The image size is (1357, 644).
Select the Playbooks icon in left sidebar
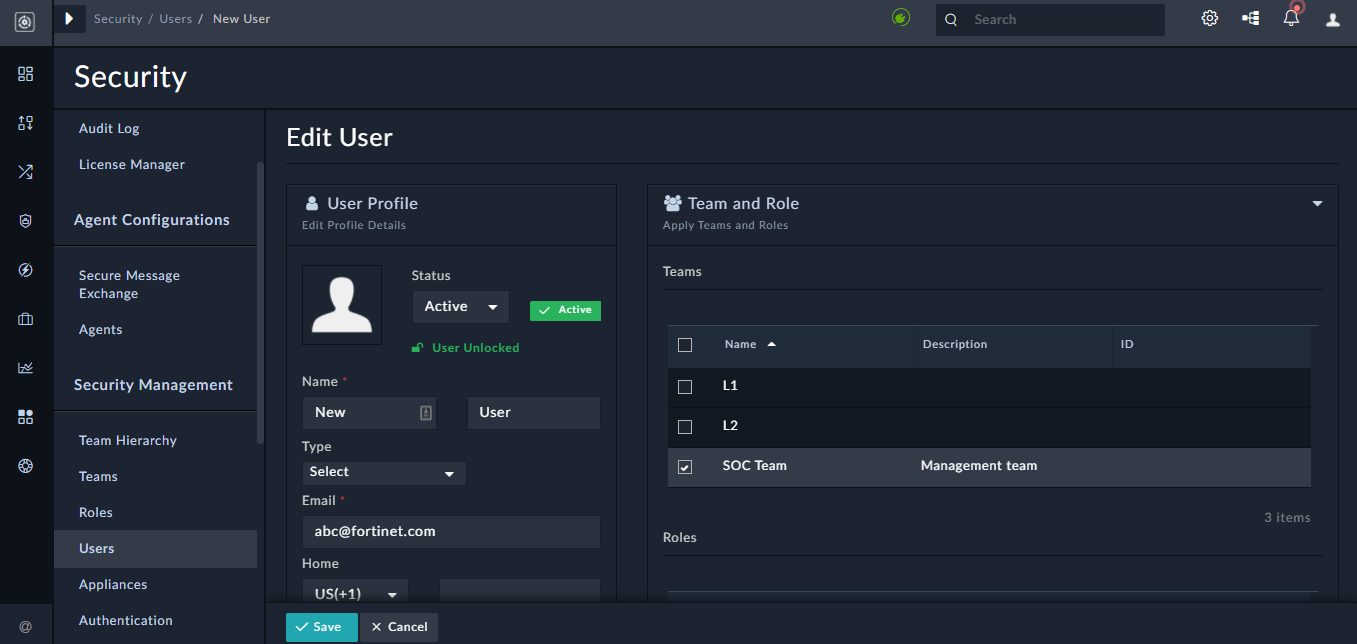(x=25, y=171)
